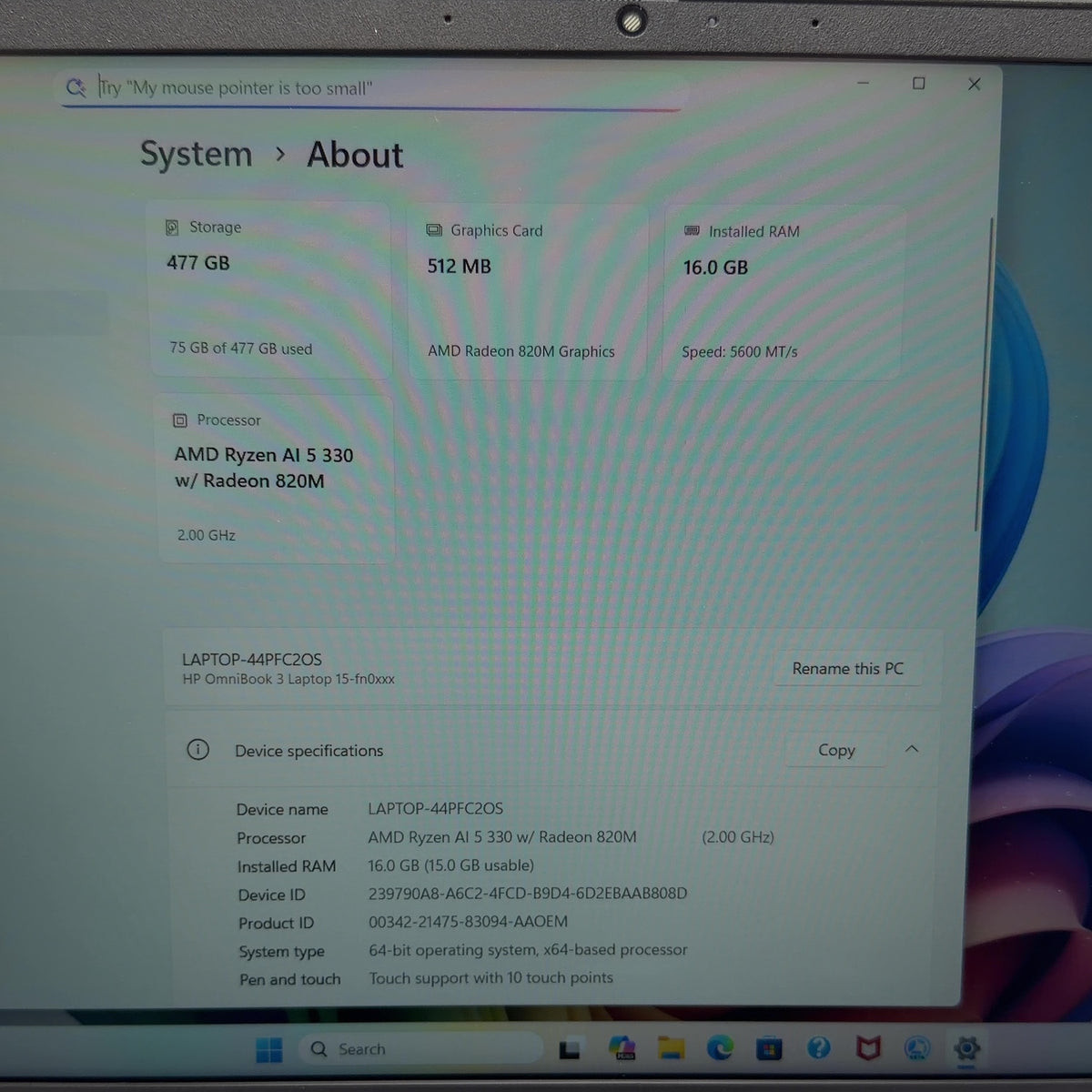Click the 16.0 GB (15.0 GB usable) value
This screenshot has width=1092, height=1092.
451,865
